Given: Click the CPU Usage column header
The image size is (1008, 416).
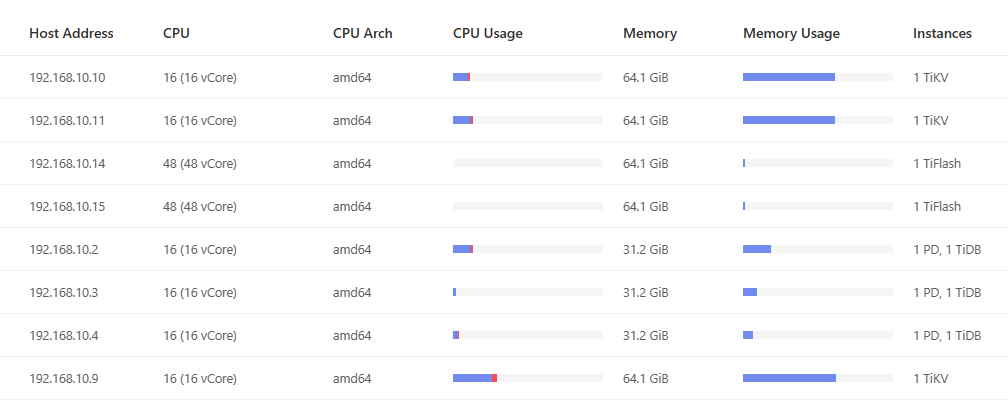Looking at the screenshot, I should [x=487, y=33].
